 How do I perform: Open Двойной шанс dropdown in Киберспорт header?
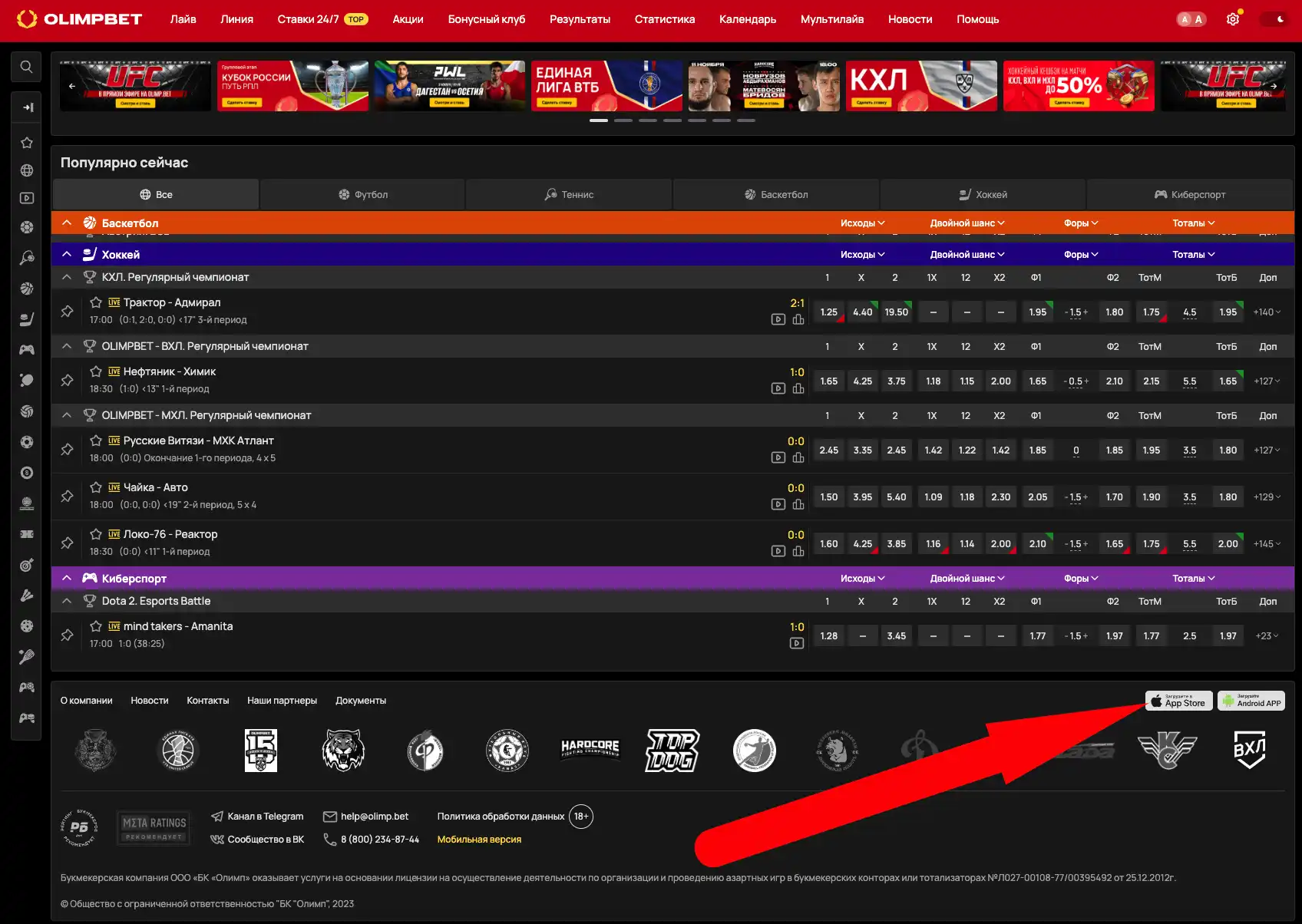point(967,579)
